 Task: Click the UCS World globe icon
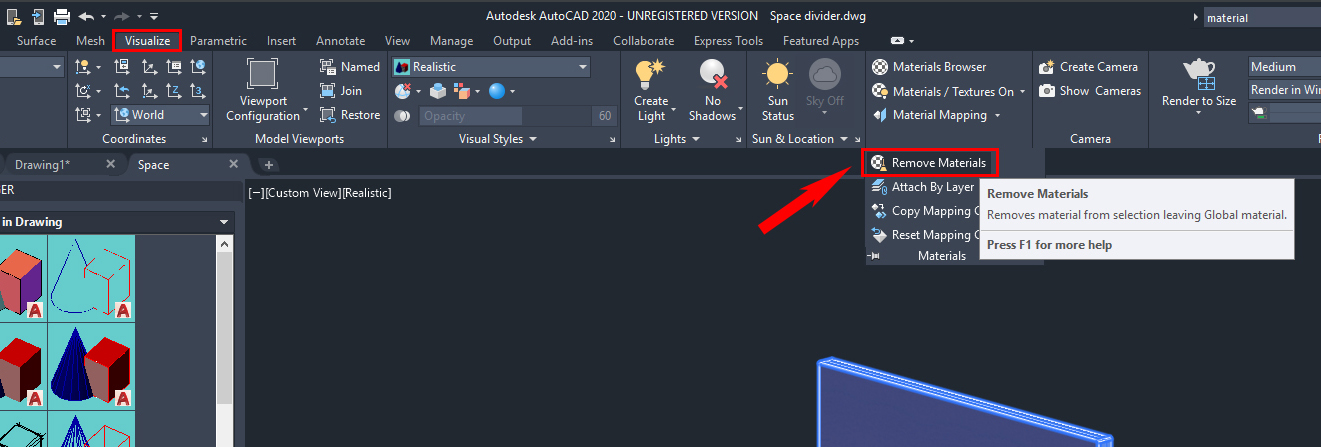(x=198, y=67)
